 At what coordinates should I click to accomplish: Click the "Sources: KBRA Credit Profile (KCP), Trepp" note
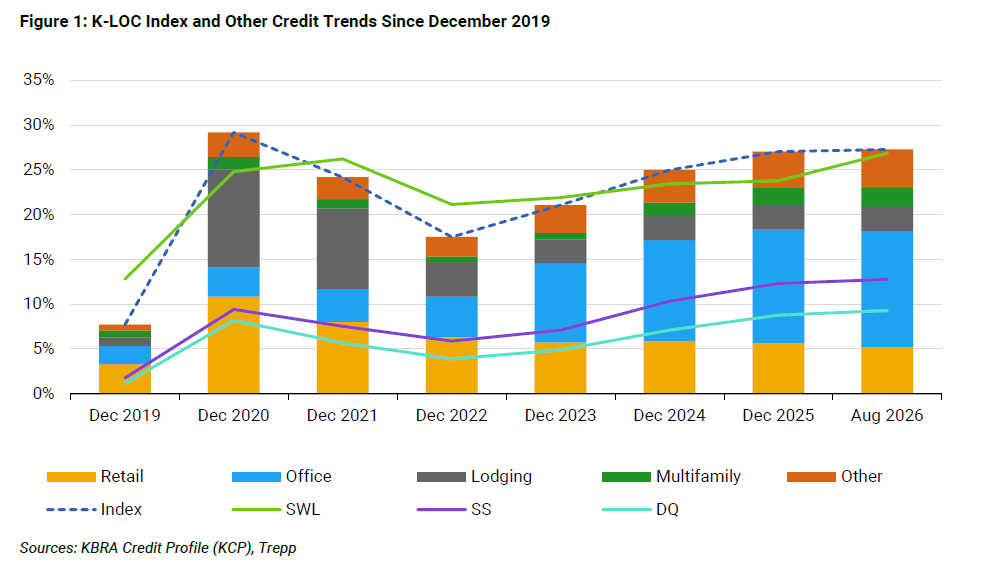tap(158, 548)
